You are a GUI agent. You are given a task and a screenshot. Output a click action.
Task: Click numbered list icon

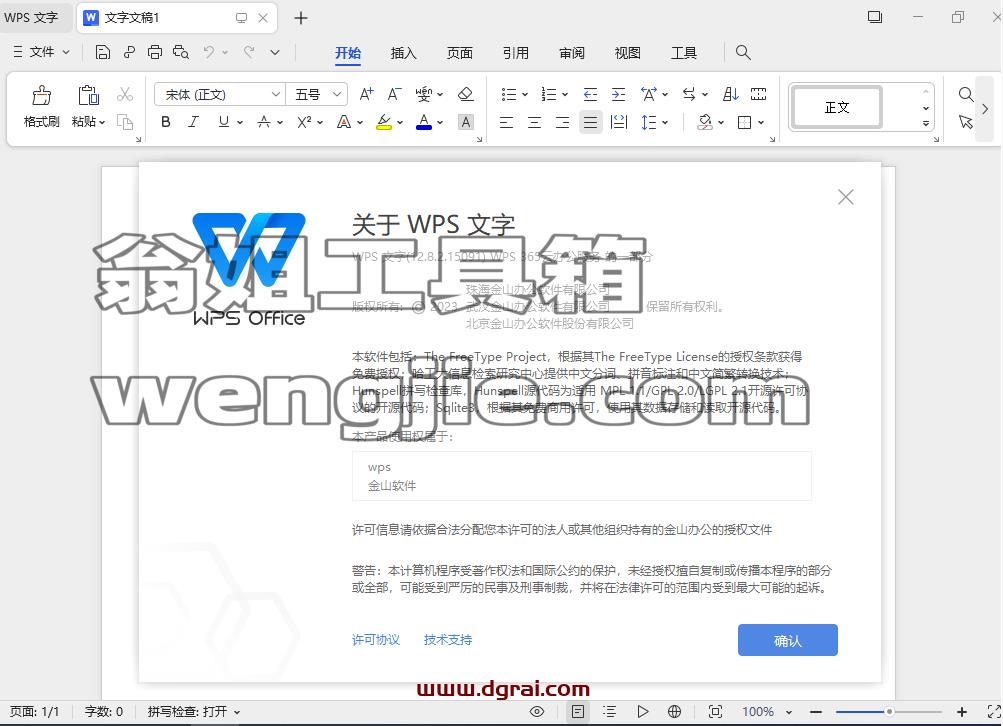tap(548, 95)
